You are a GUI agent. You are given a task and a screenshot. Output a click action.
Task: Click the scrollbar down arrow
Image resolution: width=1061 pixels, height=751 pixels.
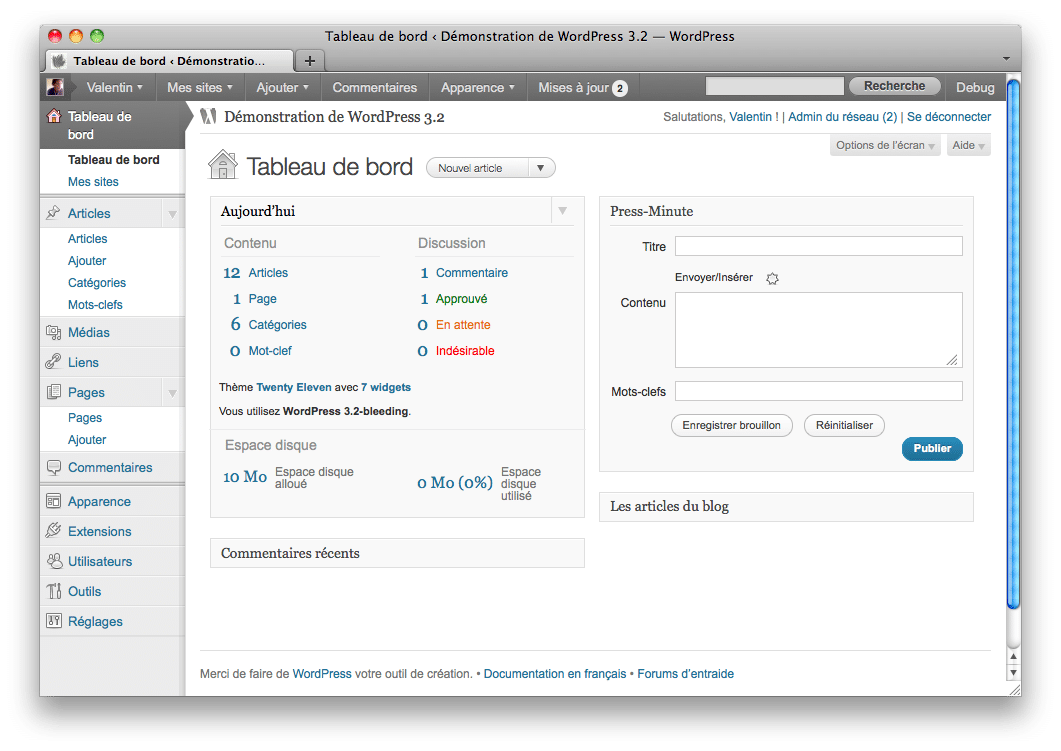[x=1013, y=673]
